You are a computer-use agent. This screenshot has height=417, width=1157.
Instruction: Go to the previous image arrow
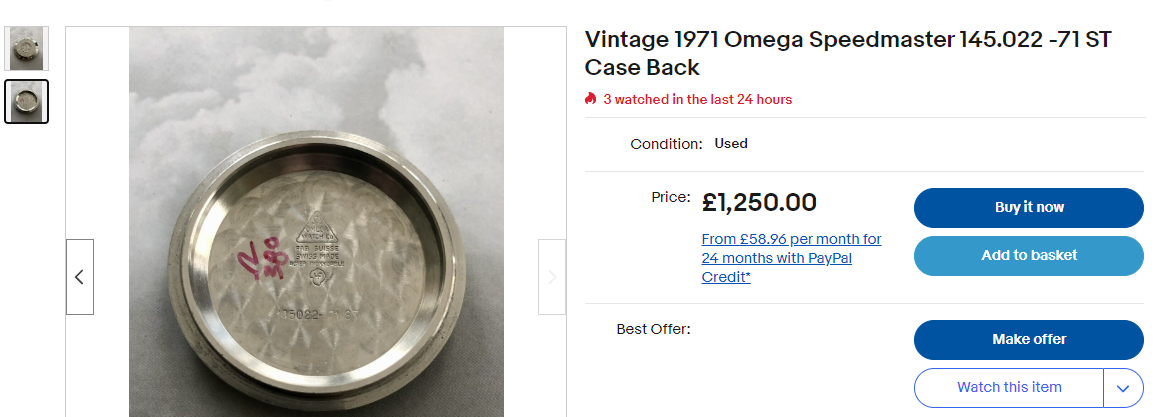click(80, 277)
